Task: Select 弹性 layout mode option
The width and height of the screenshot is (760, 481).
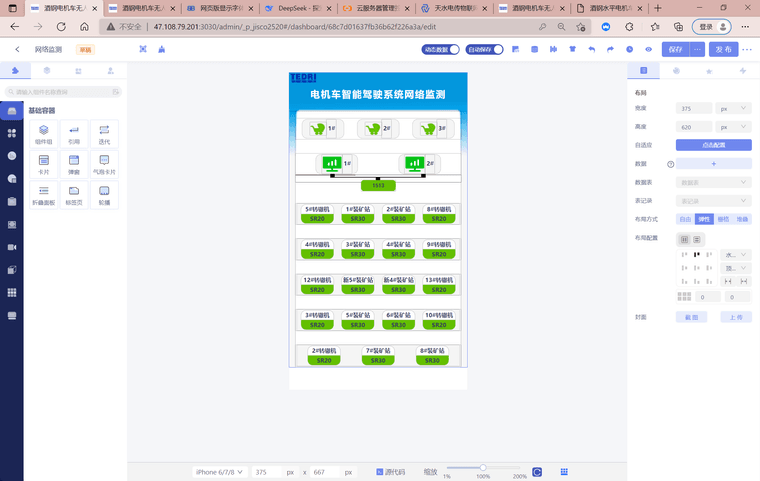Action: pyautogui.click(x=704, y=219)
